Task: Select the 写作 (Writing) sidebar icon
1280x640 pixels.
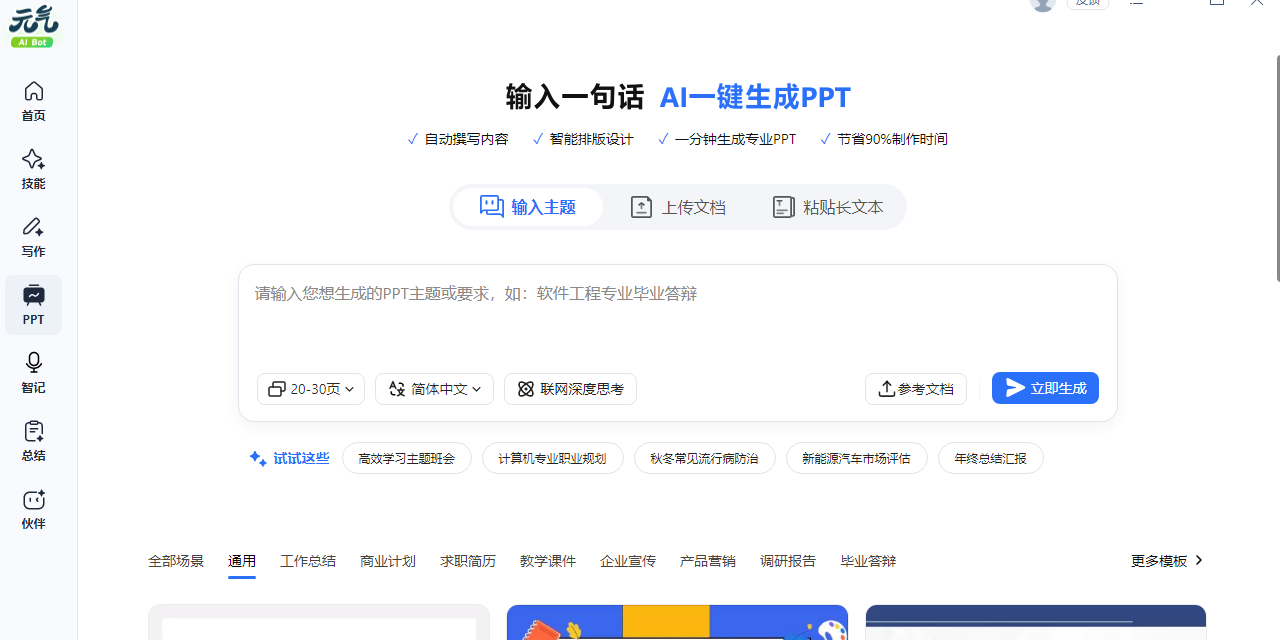Action: coord(33,237)
